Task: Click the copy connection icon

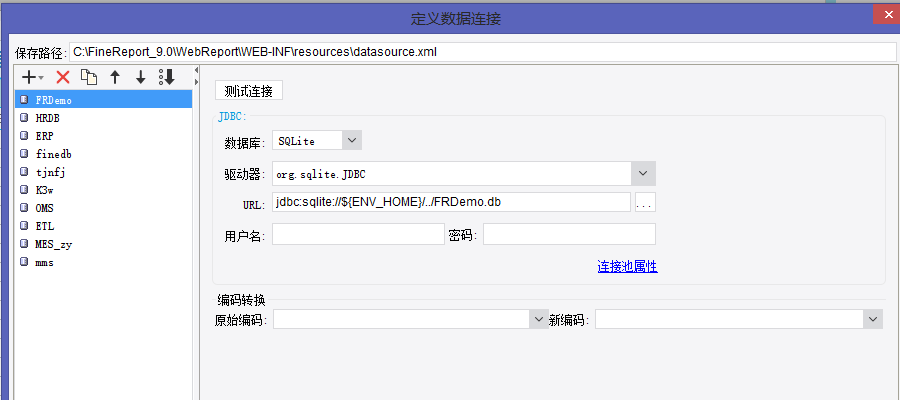Action: [x=89, y=77]
